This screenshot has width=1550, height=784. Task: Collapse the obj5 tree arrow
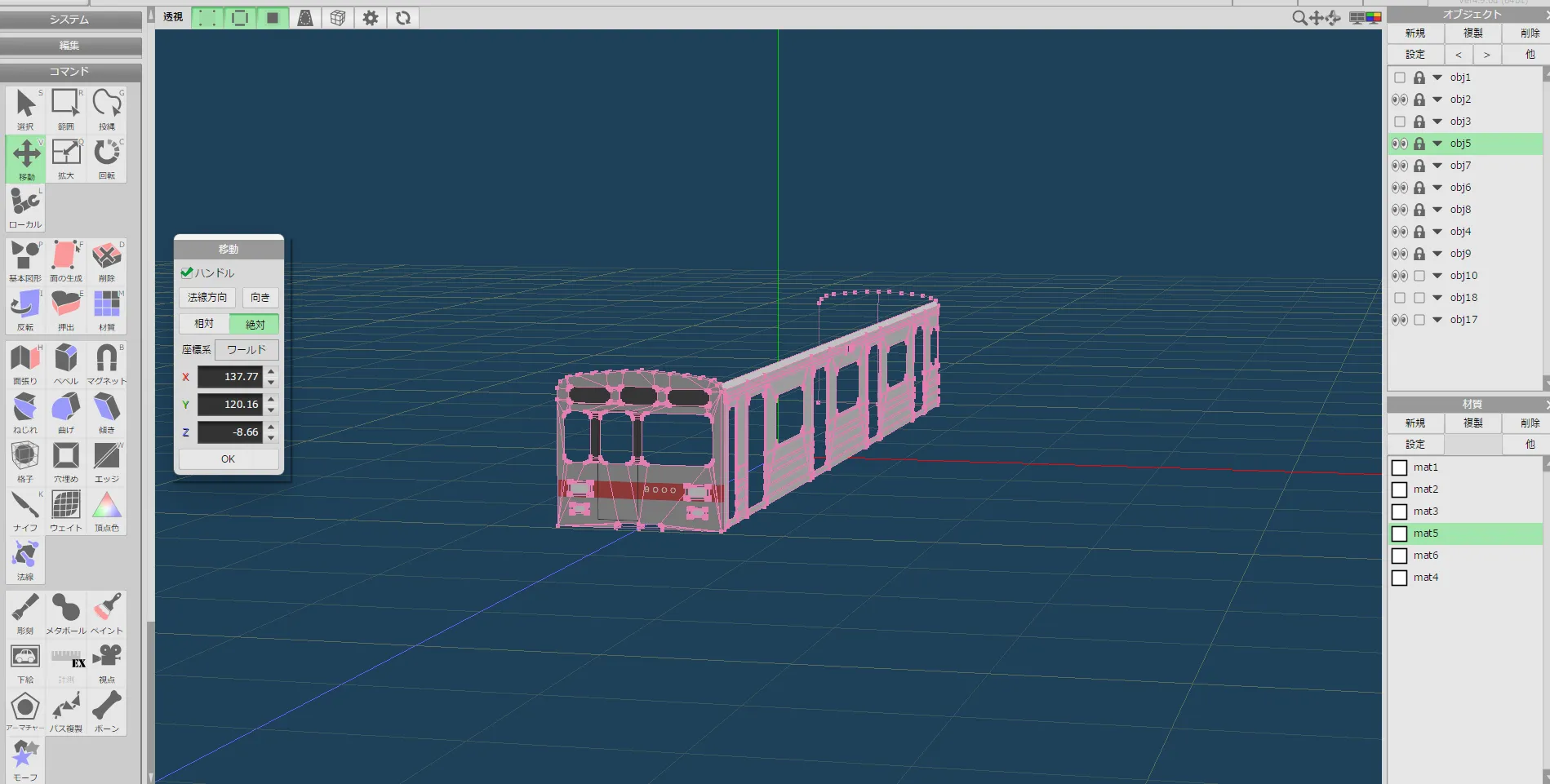(1437, 144)
